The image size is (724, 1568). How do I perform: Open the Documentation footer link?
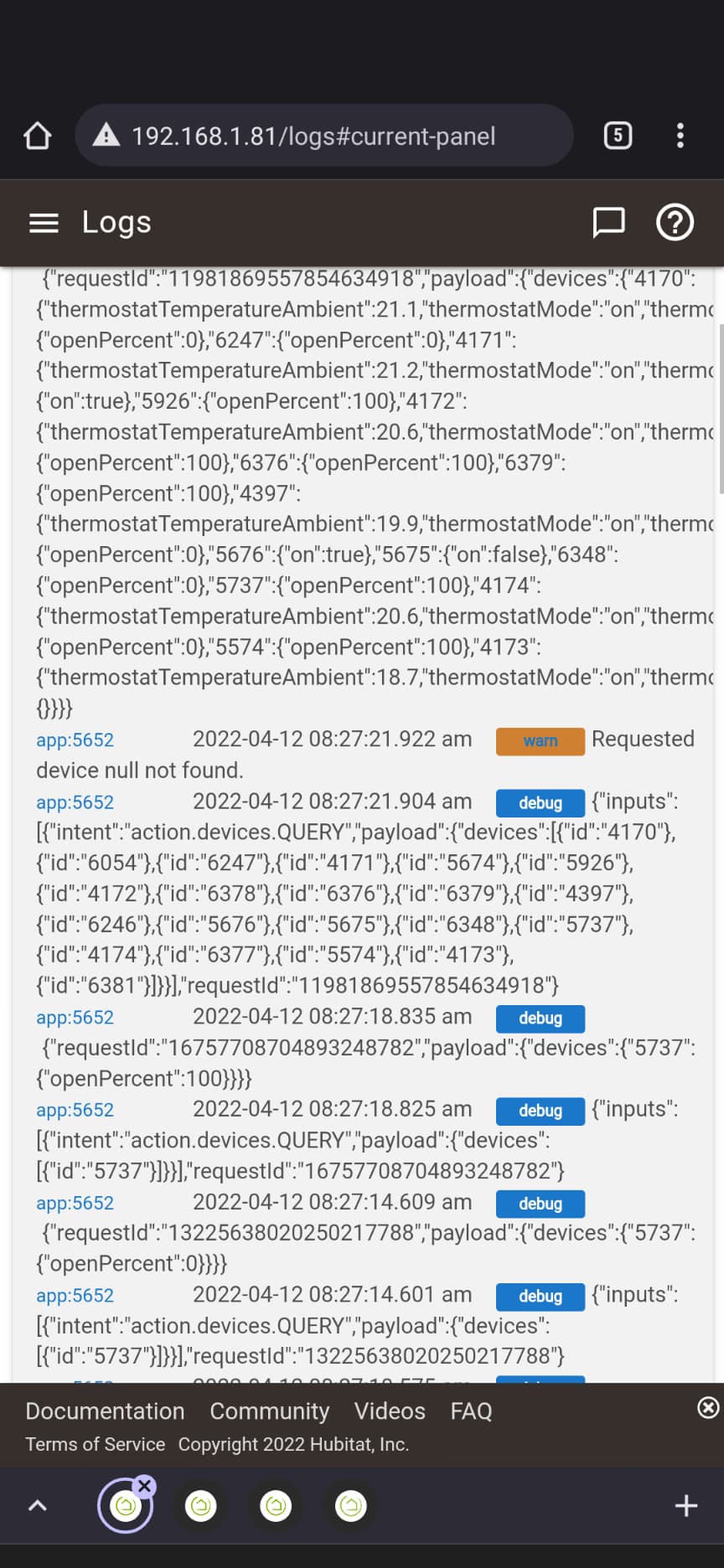coord(105,1411)
